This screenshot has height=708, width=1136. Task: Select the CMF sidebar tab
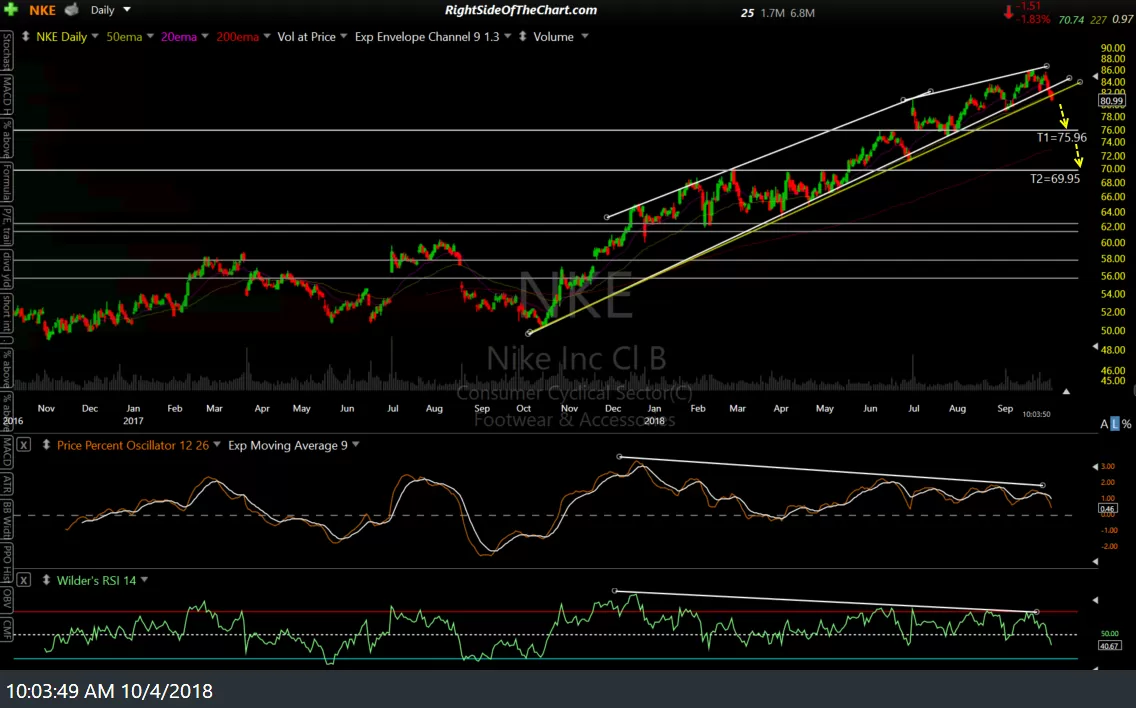7,628
